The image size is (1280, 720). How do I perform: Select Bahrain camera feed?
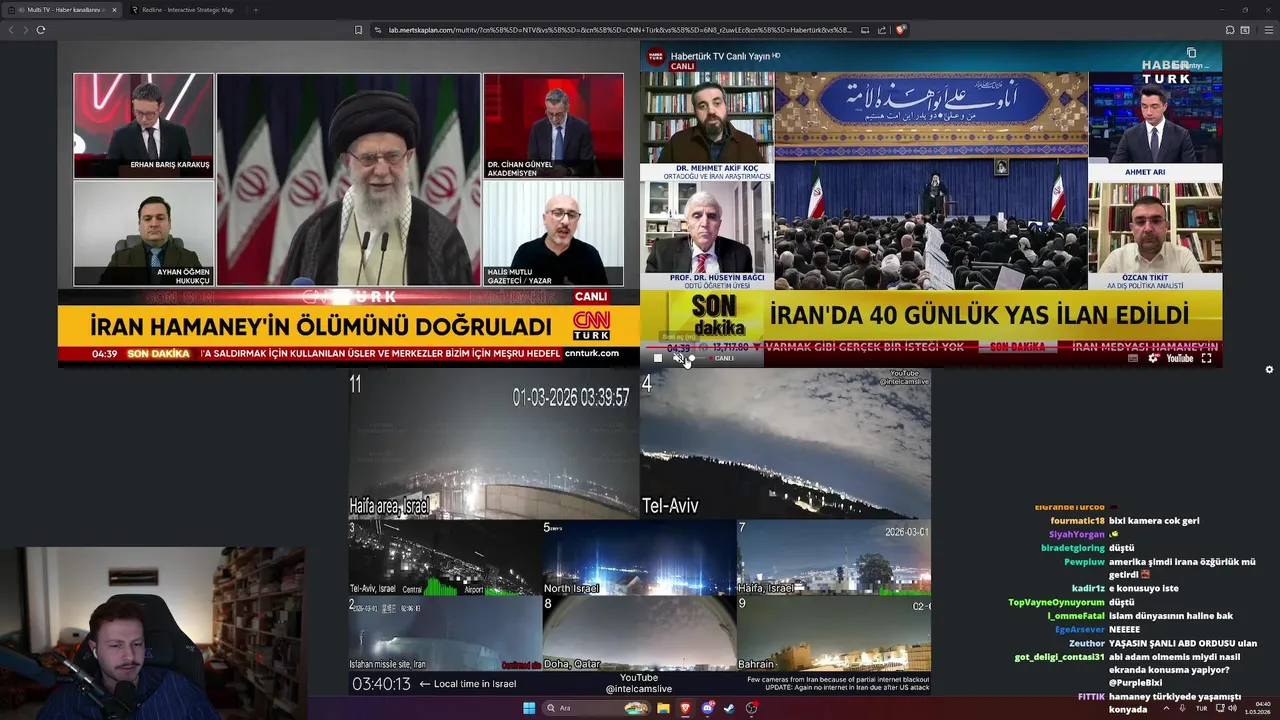coord(834,633)
